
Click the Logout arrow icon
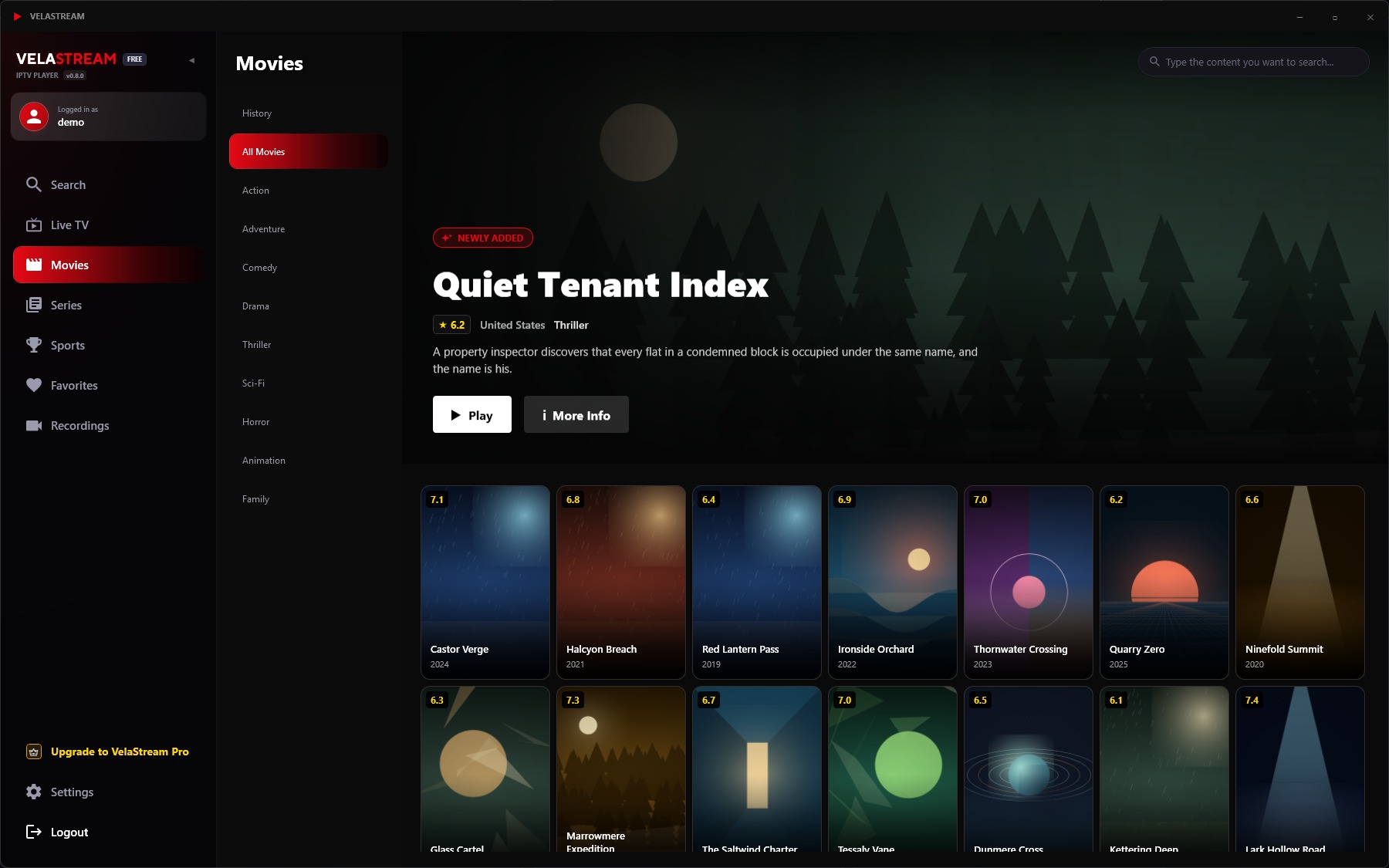tap(34, 832)
